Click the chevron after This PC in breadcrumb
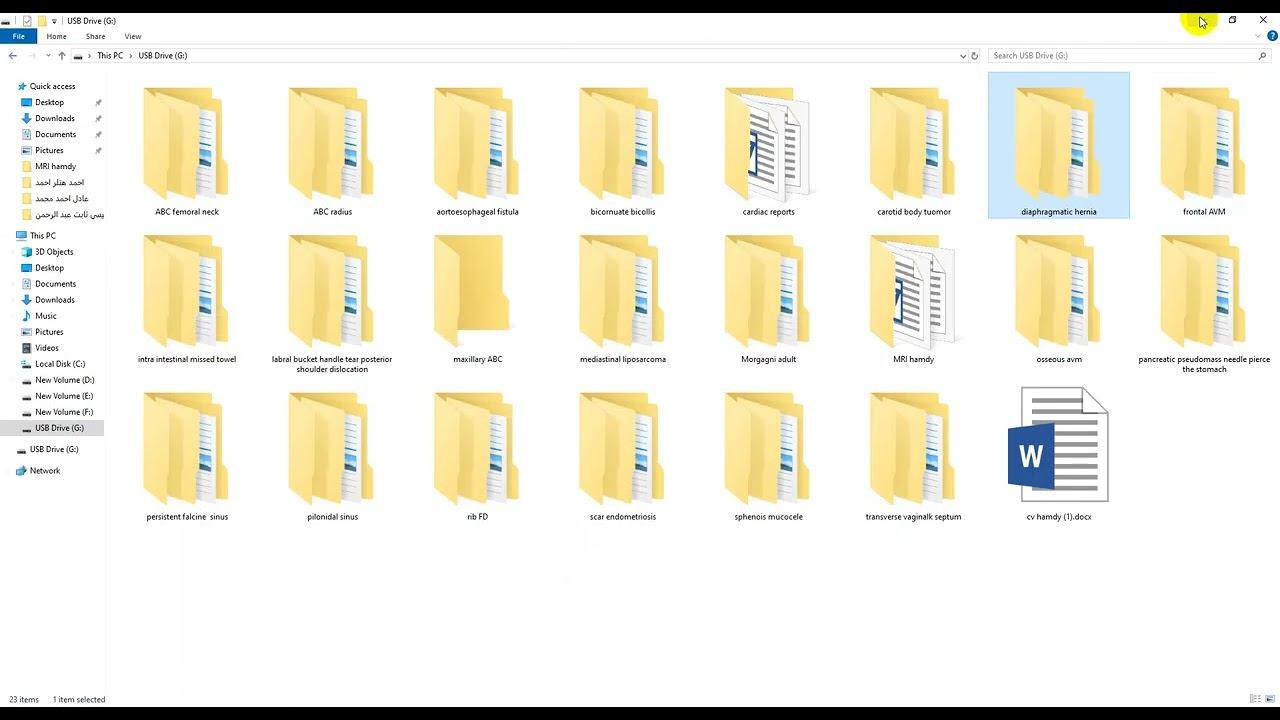Viewport: 1280px width, 720px height. 130,56
